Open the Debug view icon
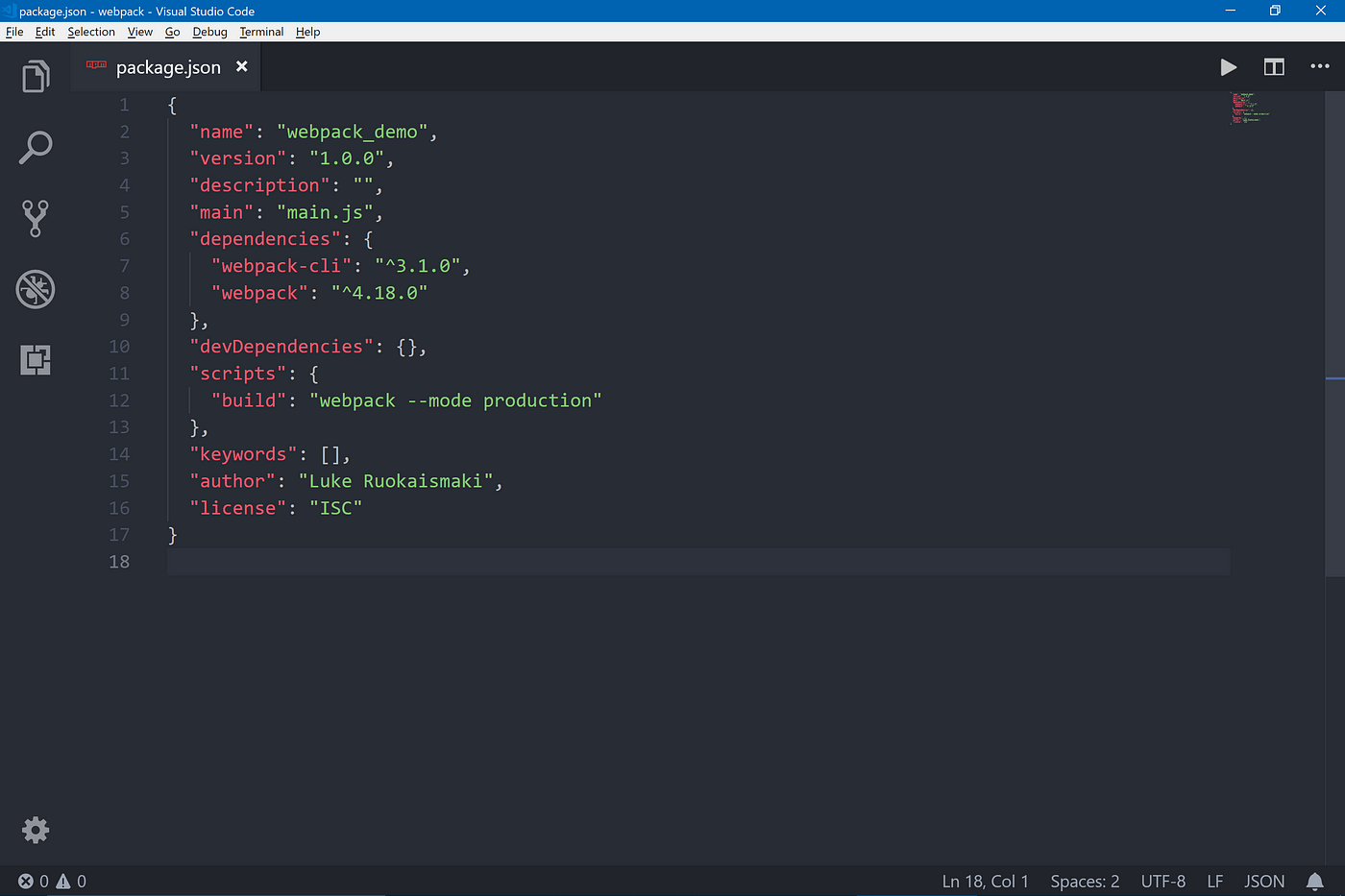 tap(36, 289)
